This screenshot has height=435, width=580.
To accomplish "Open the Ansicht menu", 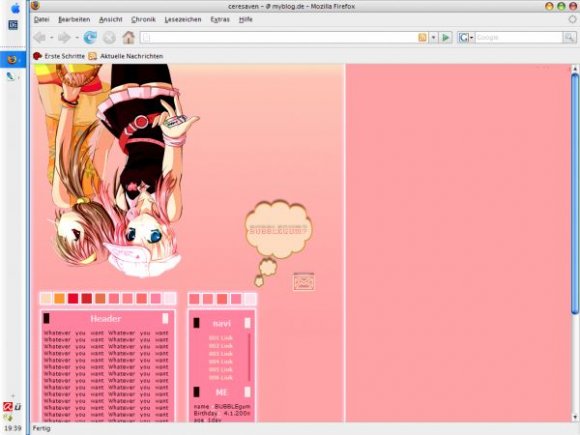I will 111,19.
